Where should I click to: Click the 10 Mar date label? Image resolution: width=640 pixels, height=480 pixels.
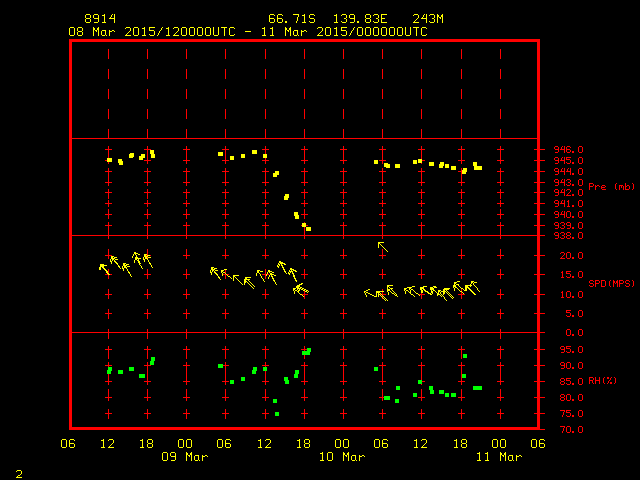(341, 457)
